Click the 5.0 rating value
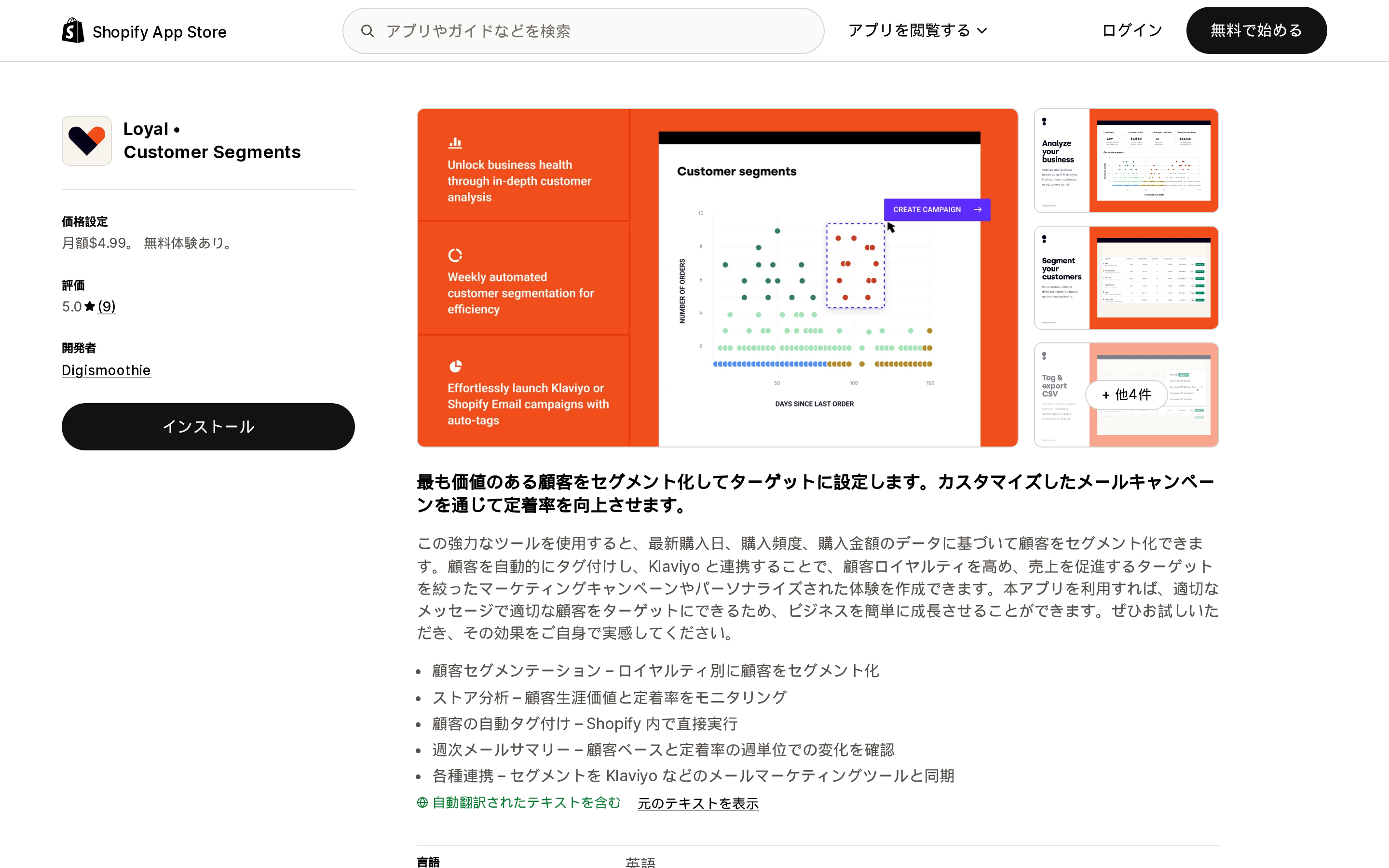 pyautogui.click(x=72, y=307)
